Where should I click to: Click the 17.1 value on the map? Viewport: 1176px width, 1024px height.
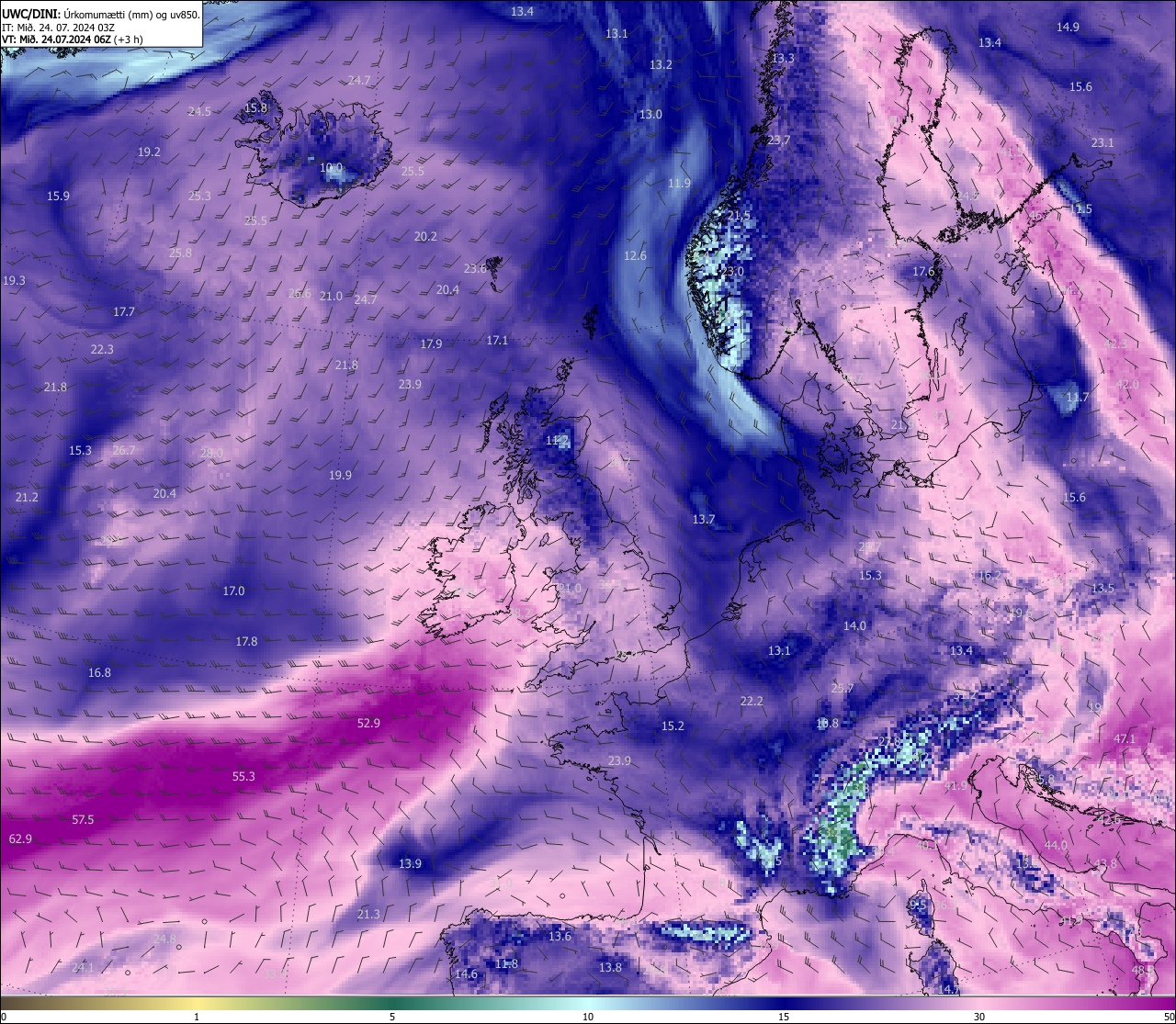point(497,340)
